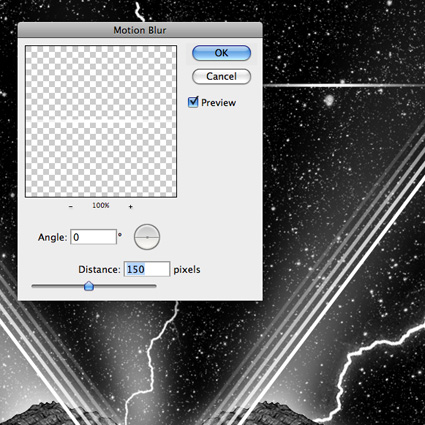Image resolution: width=425 pixels, height=425 pixels.
Task: Click the Motion Blur title bar
Action: (x=140, y=30)
